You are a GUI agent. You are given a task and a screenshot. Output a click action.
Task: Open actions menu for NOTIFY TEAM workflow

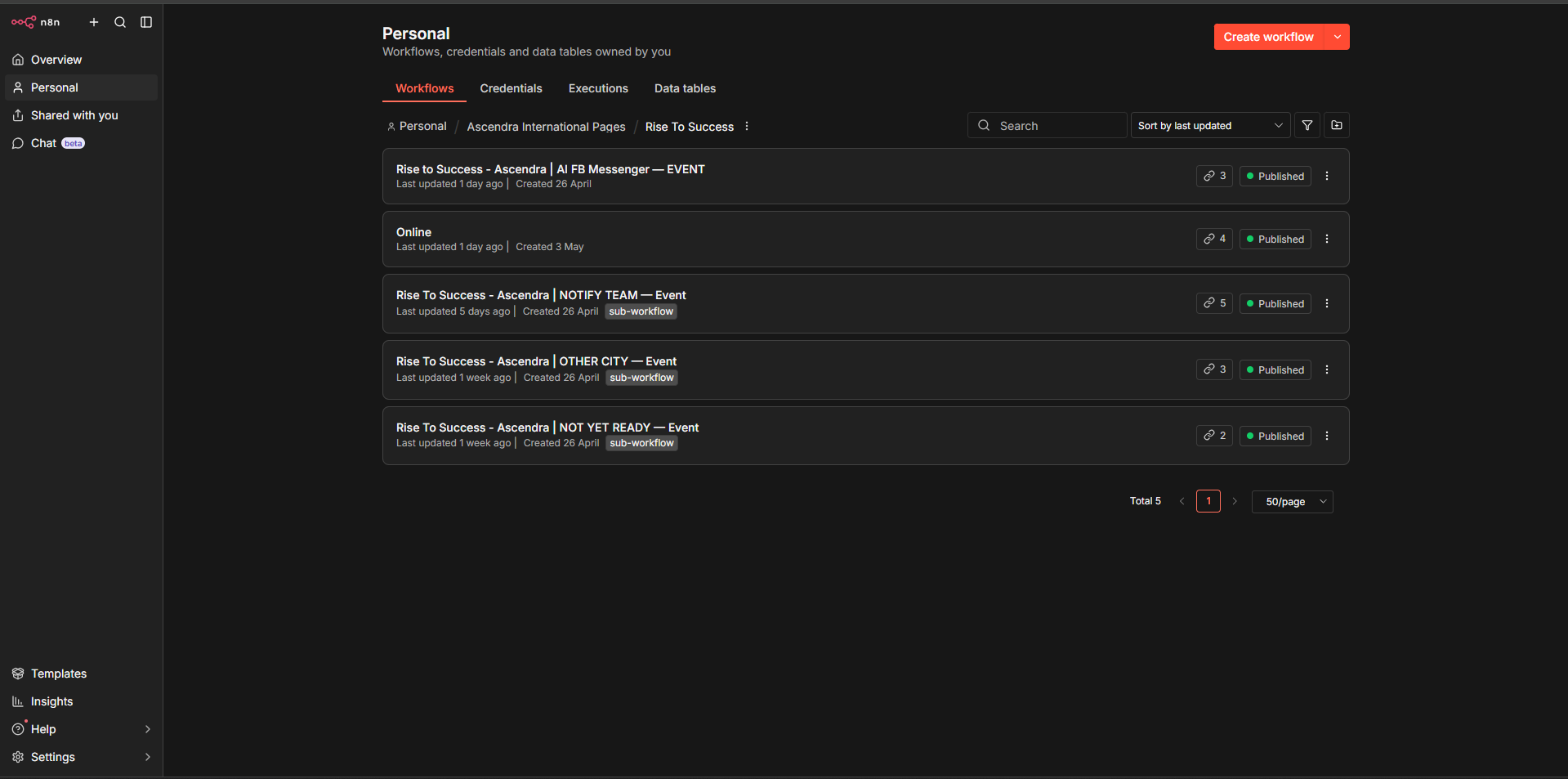(1327, 303)
